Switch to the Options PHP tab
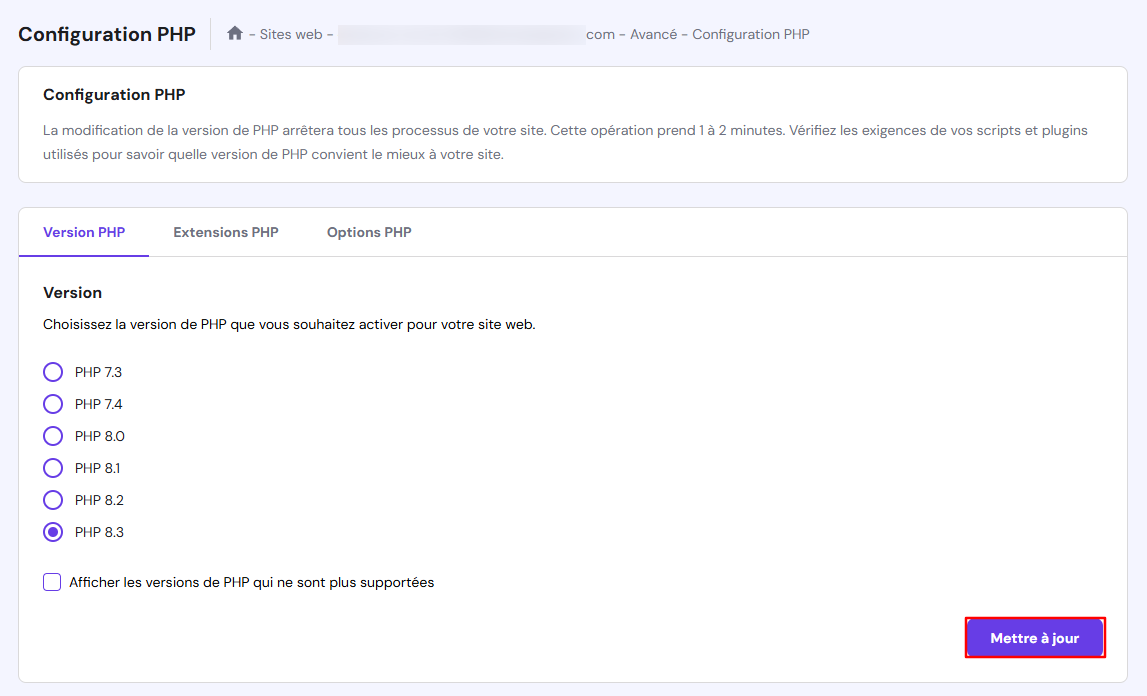Viewport: 1147px width, 696px height. click(x=368, y=232)
